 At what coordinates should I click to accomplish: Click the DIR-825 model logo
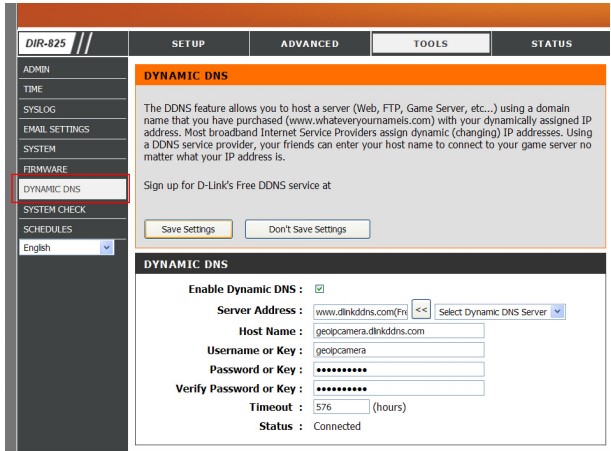(47, 43)
